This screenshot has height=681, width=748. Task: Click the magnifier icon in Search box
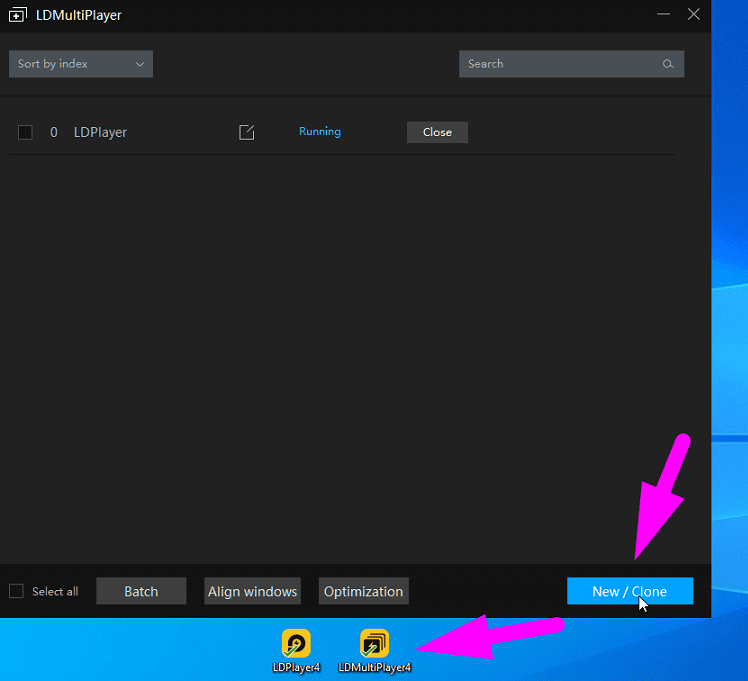667,64
